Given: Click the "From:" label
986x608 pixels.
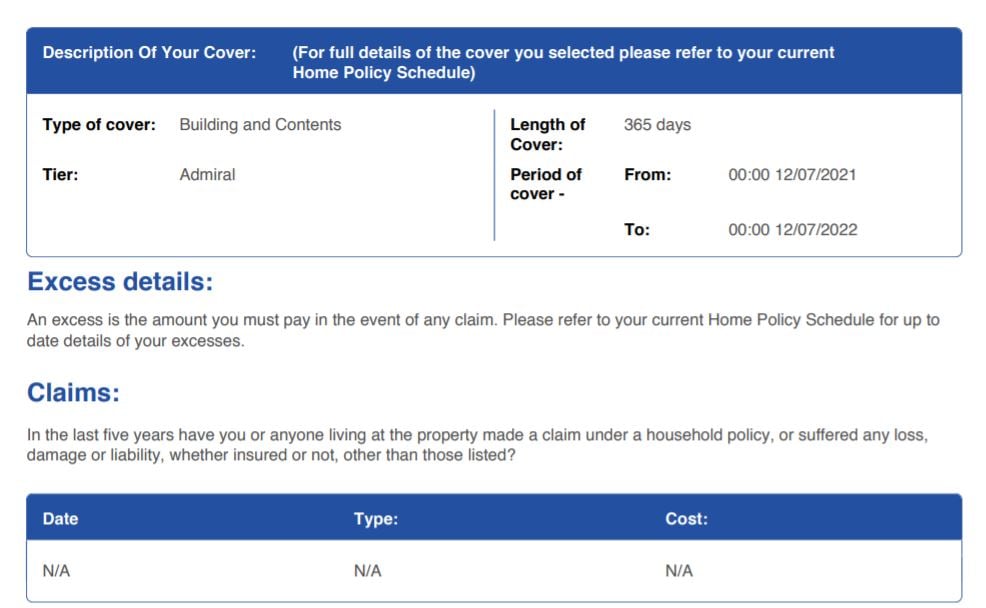Looking at the screenshot, I should coord(647,175).
